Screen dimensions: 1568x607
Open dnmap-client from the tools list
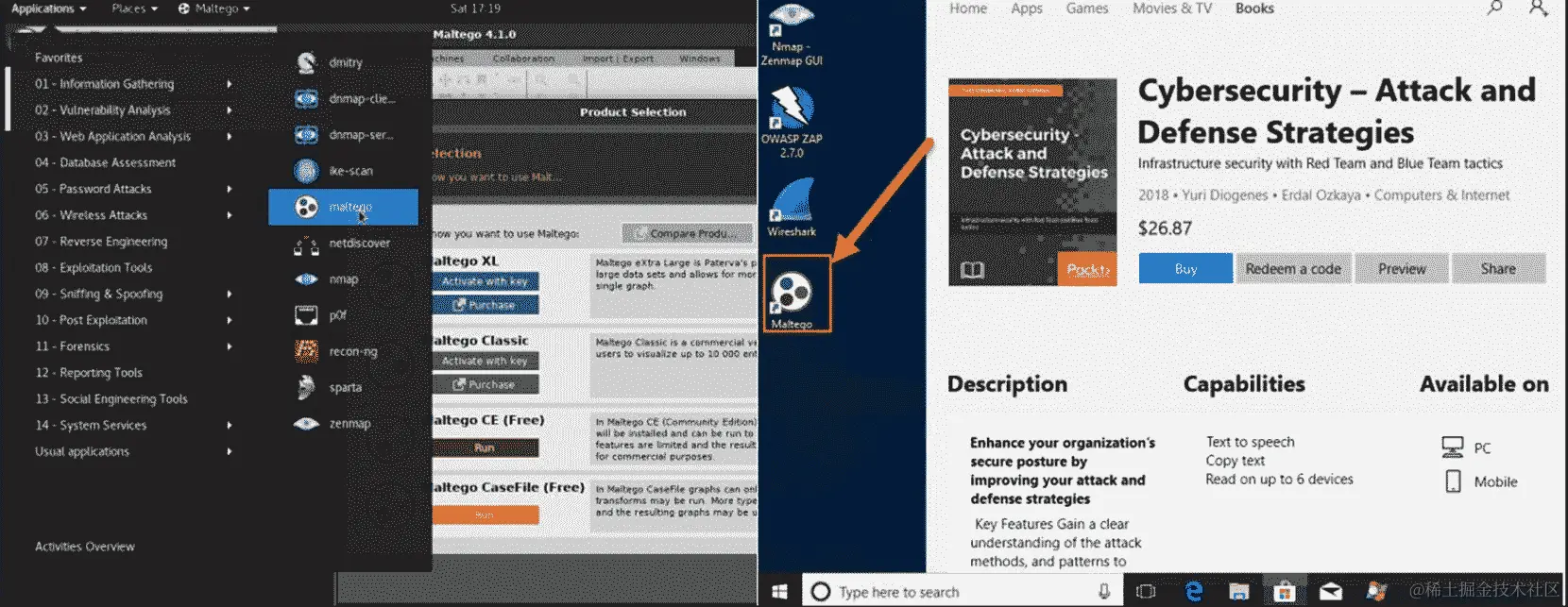tap(344, 98)
